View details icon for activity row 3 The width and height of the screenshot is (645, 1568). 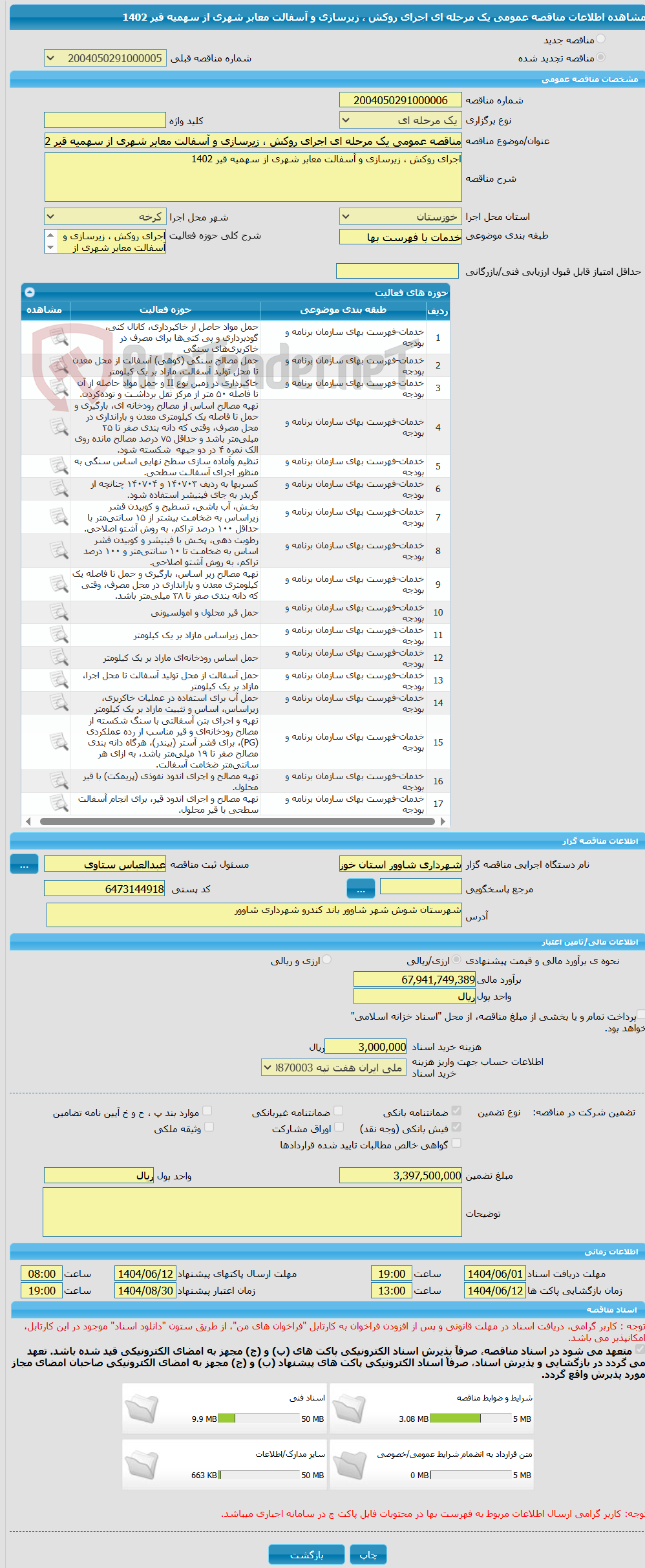59,388
